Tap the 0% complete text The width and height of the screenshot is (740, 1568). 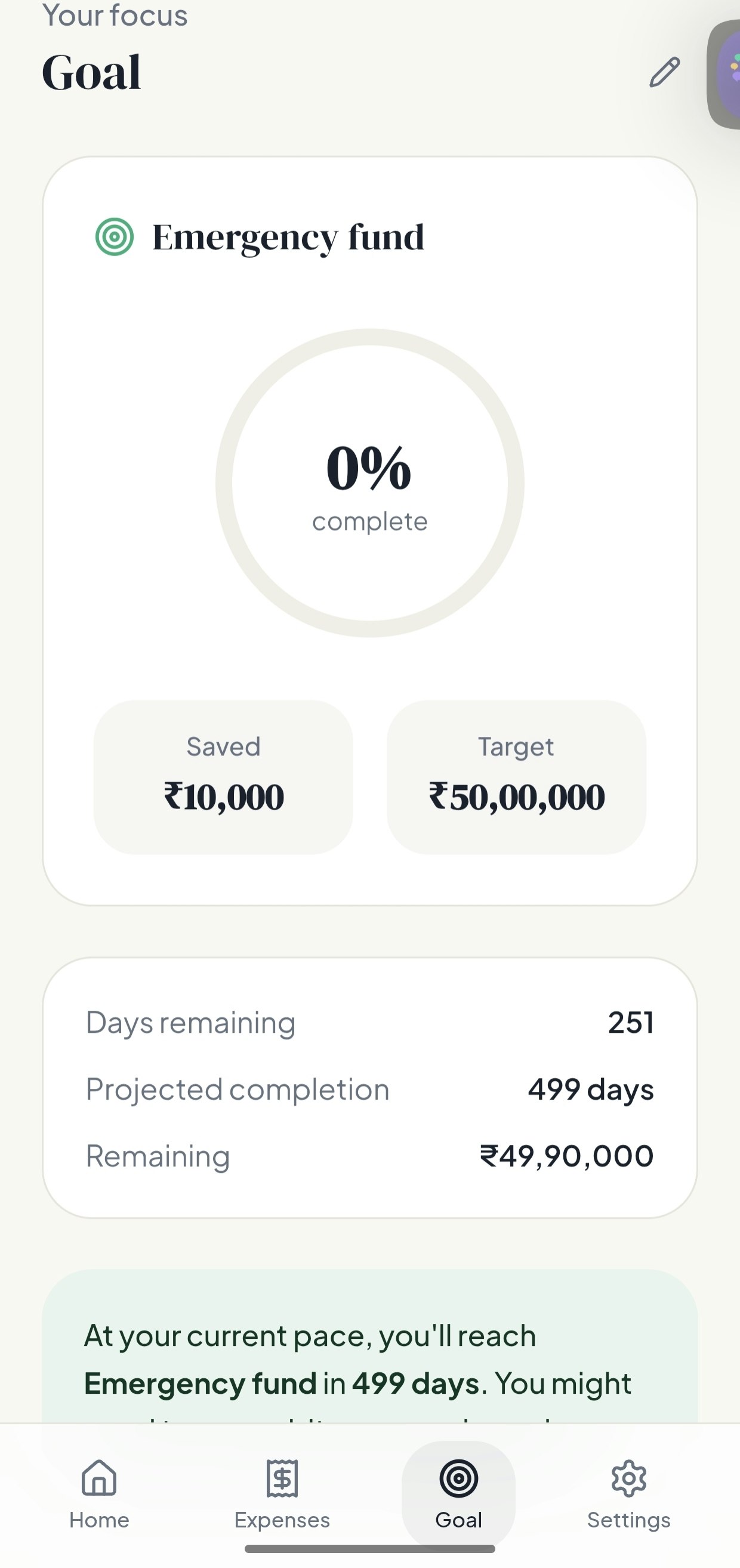[369, 484]
